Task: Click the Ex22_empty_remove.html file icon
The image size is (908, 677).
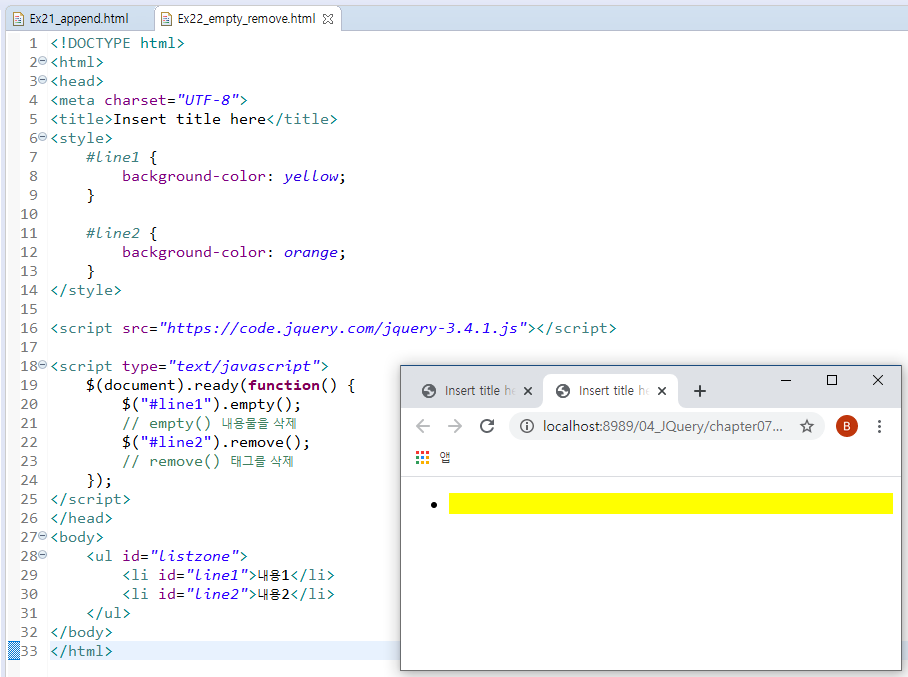Action: pos(166,19)
